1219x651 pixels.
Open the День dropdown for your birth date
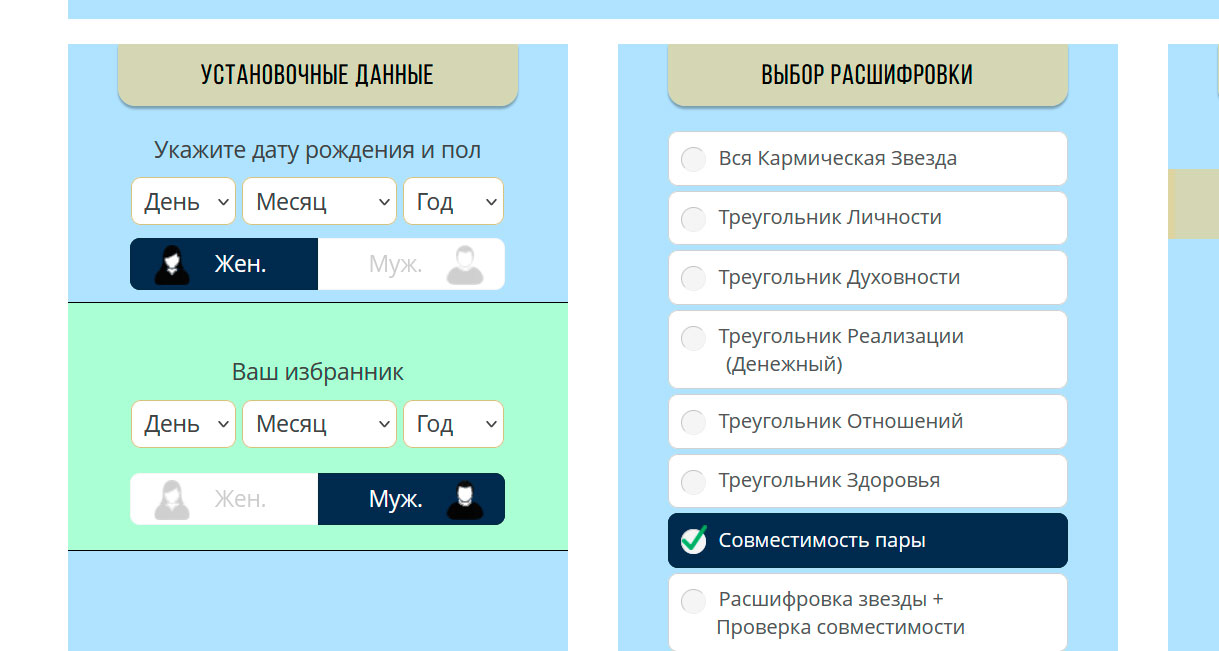tap(183, 201)
